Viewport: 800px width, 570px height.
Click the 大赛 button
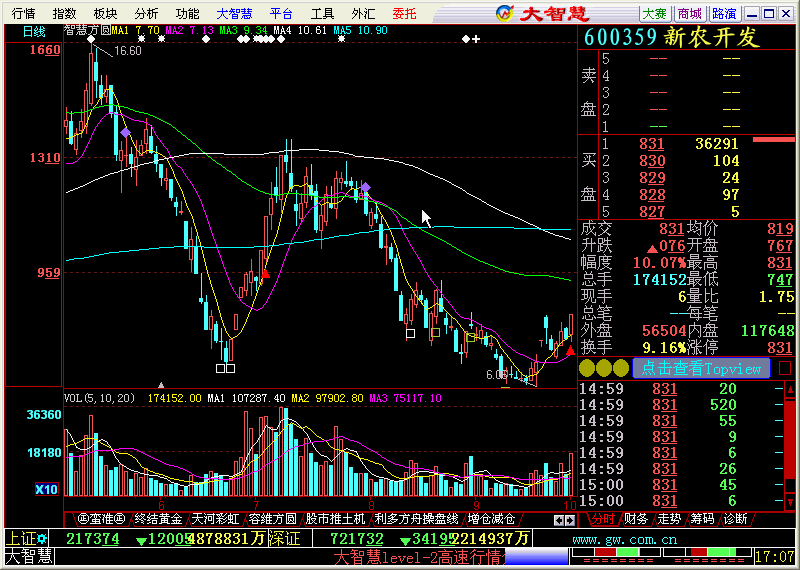click(655, 14)
